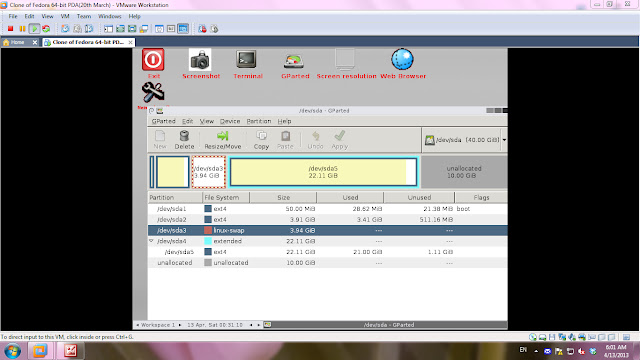
Task: Open GParted's Help menu
Action: [284, 121]
